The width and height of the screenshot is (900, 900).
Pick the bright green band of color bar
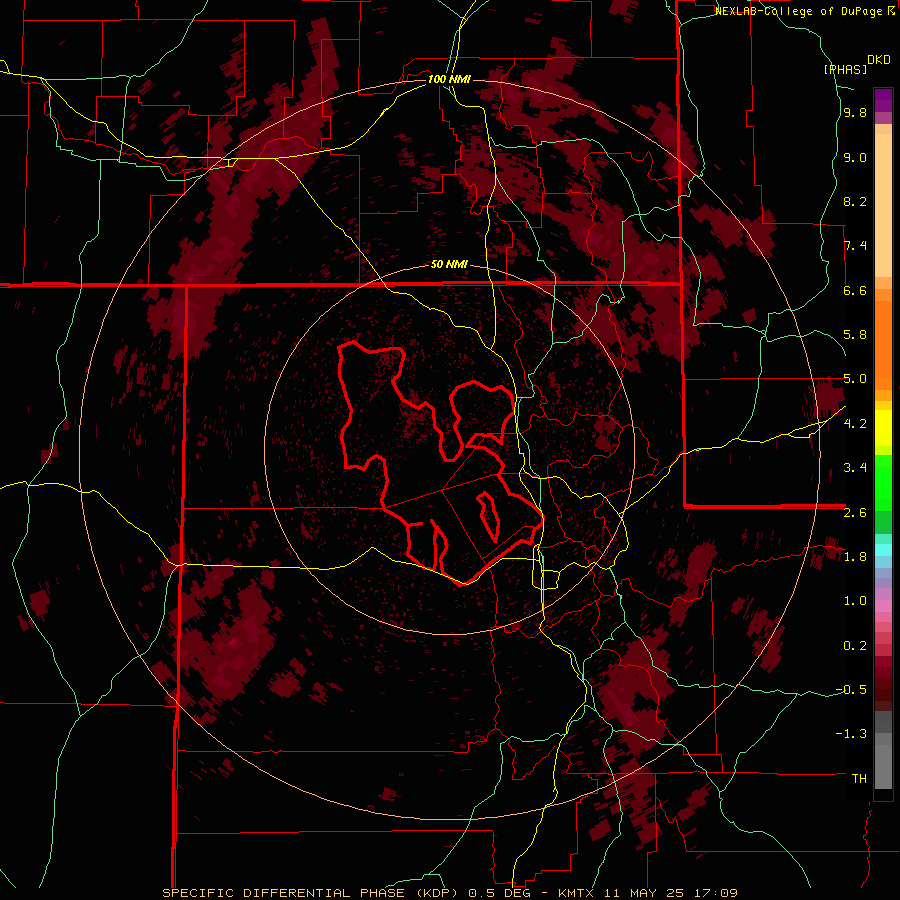click(x=883, y=482)
